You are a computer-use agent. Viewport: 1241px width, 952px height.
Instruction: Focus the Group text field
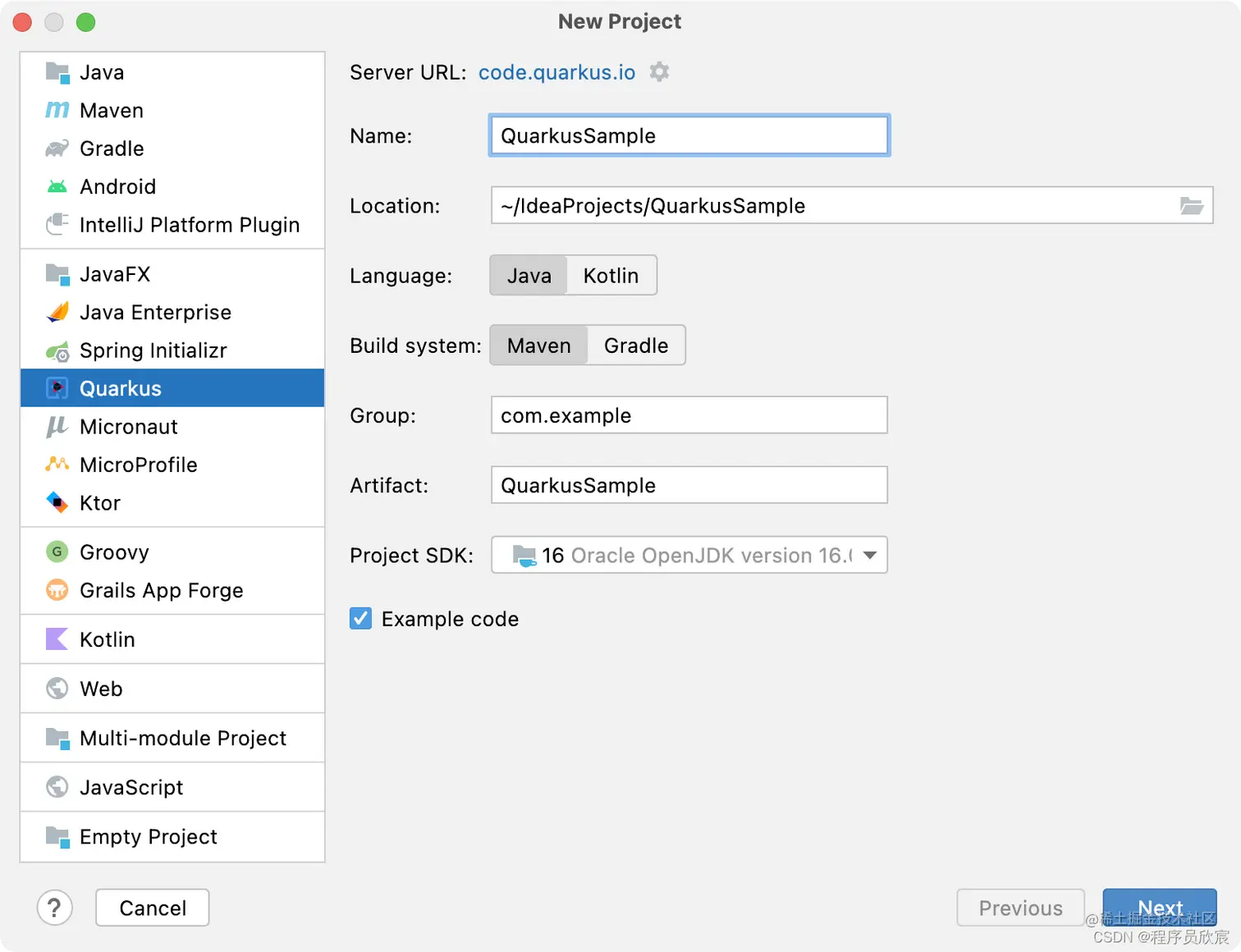[689, 415]
